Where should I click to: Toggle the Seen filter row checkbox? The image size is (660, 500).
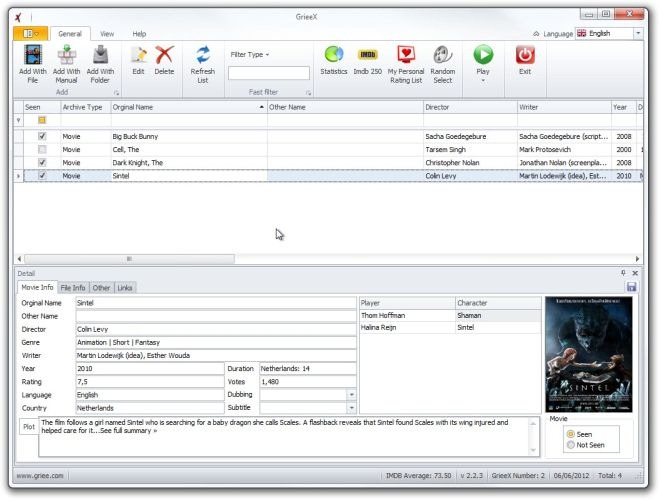(x=42, y=120)
